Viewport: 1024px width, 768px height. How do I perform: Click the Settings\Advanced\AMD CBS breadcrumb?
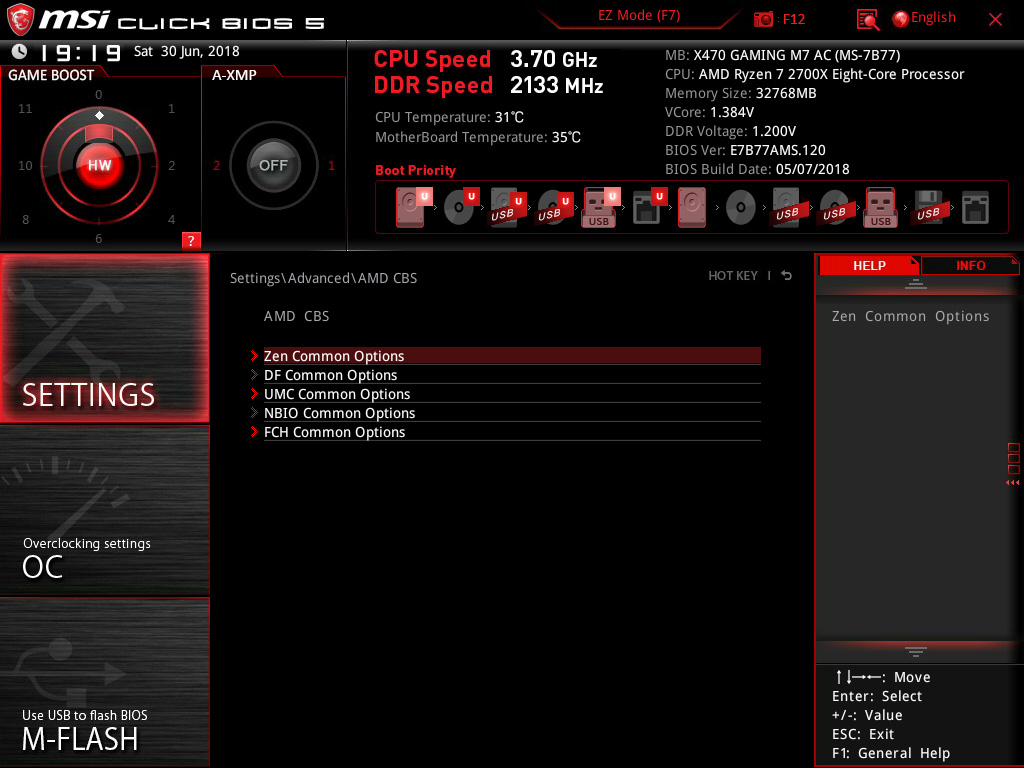tap(323, 278)
